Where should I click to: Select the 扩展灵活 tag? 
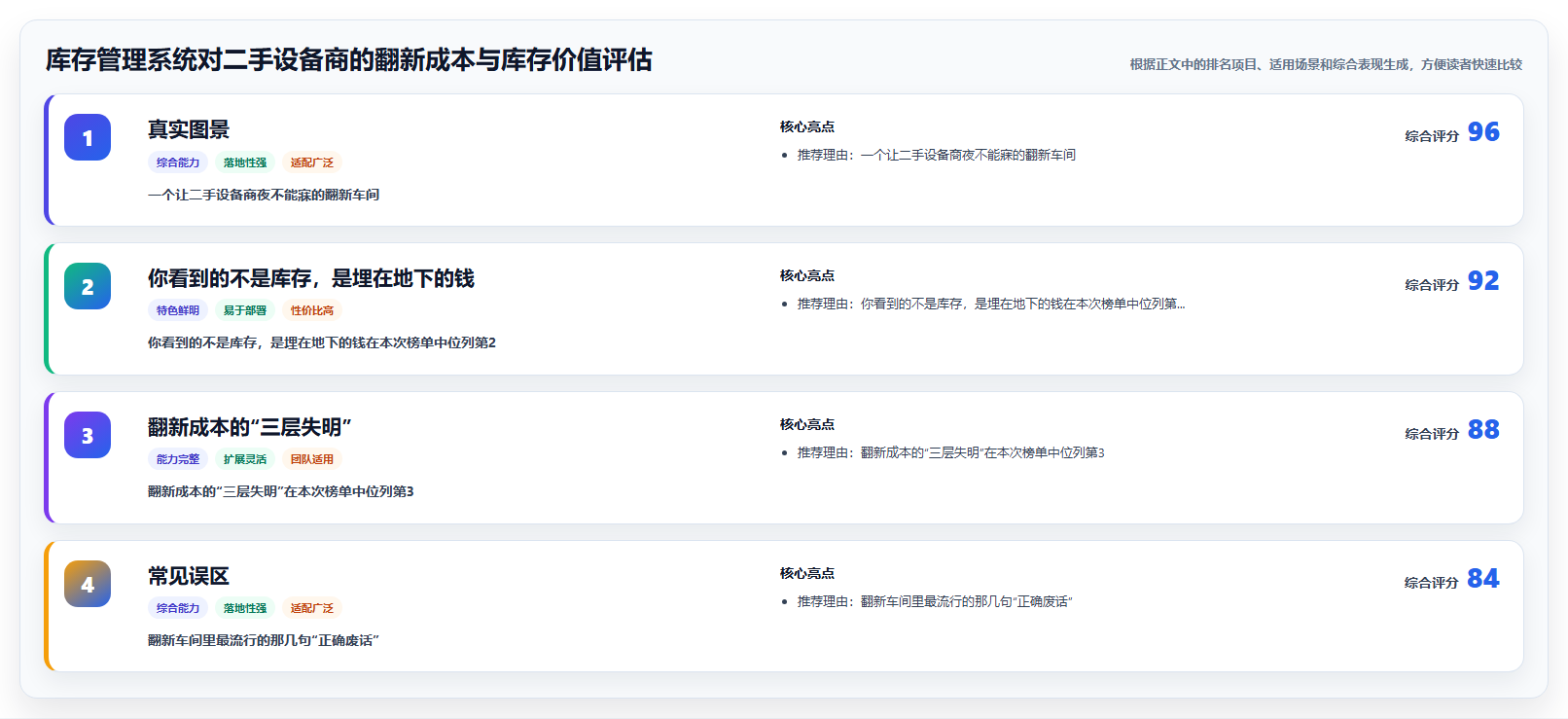pyautogui.click(x=245, y=459)
